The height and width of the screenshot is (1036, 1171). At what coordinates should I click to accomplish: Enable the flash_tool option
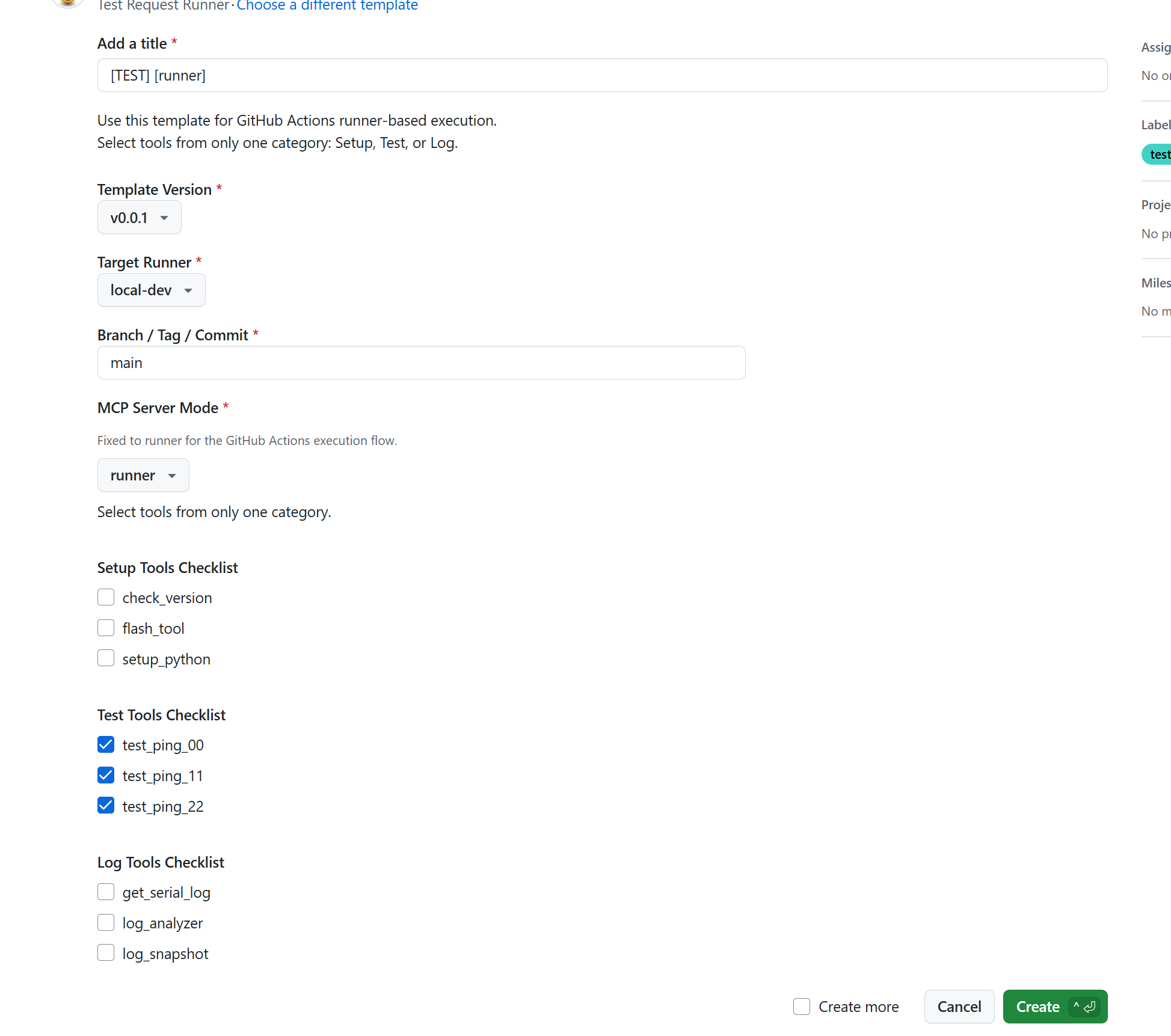click(106, 628)
